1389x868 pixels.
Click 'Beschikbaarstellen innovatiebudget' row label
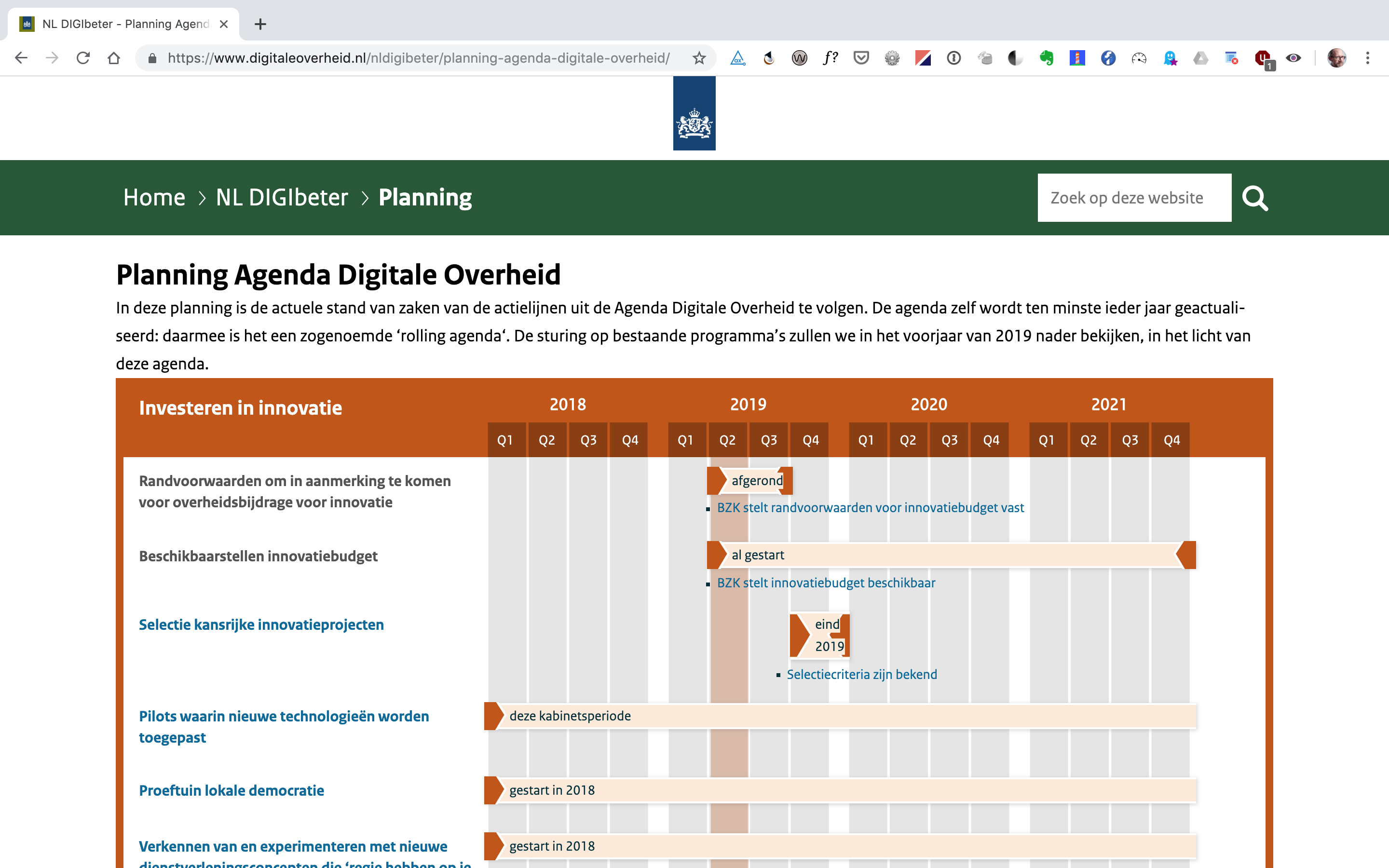(259, 556)
